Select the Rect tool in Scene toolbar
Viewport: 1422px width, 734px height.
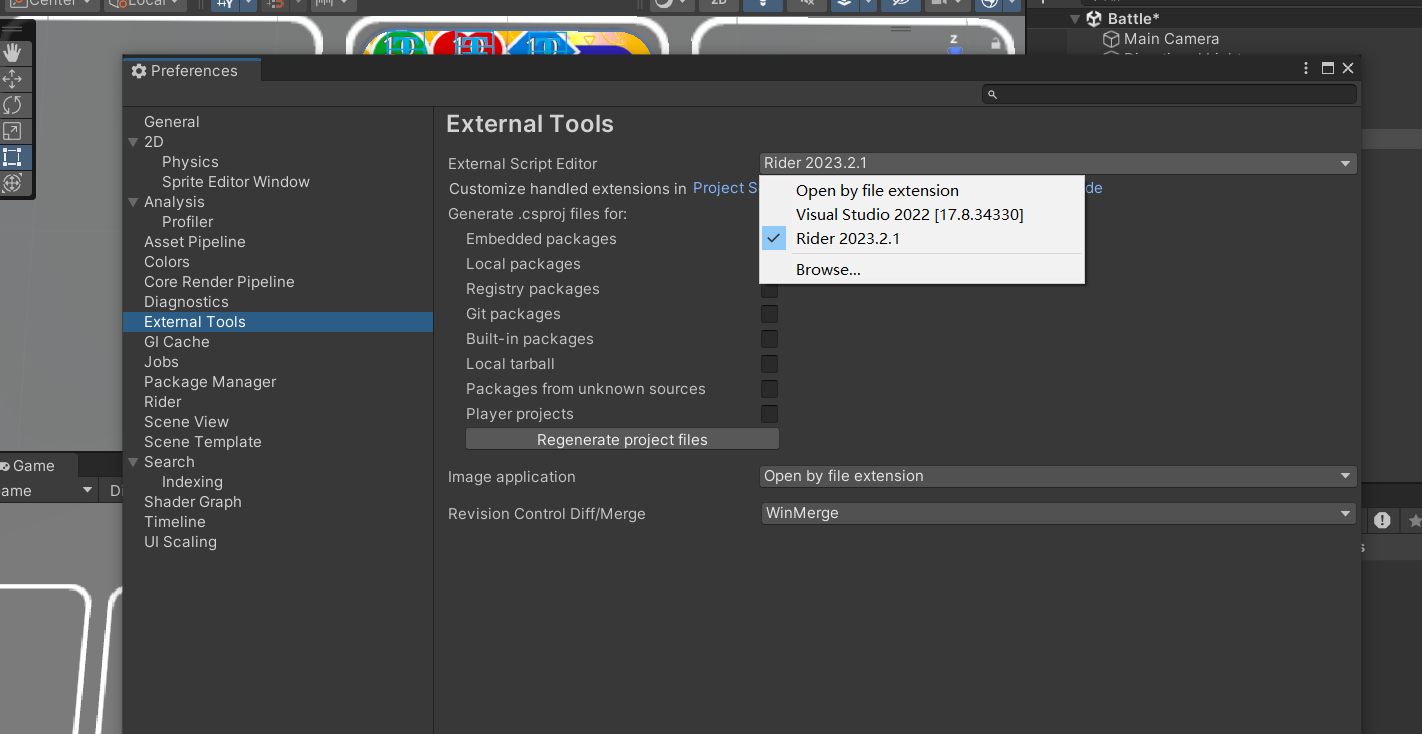point(13,157)
